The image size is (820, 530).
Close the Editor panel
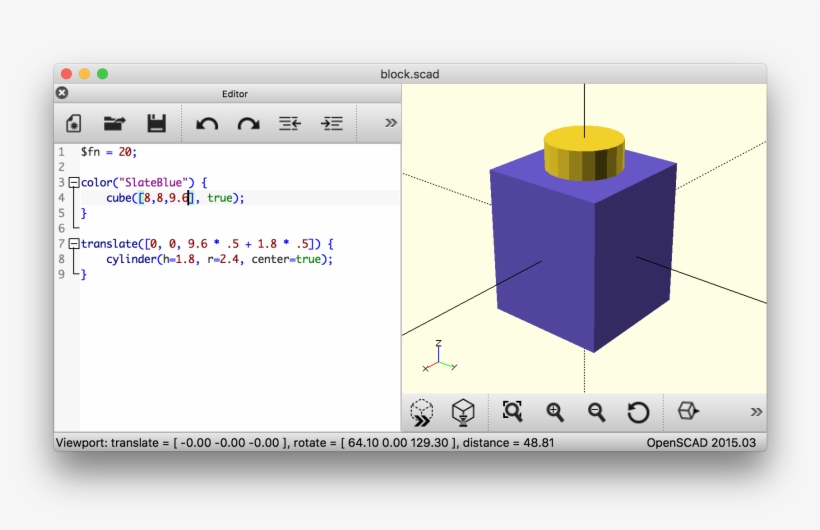(62, 93)
